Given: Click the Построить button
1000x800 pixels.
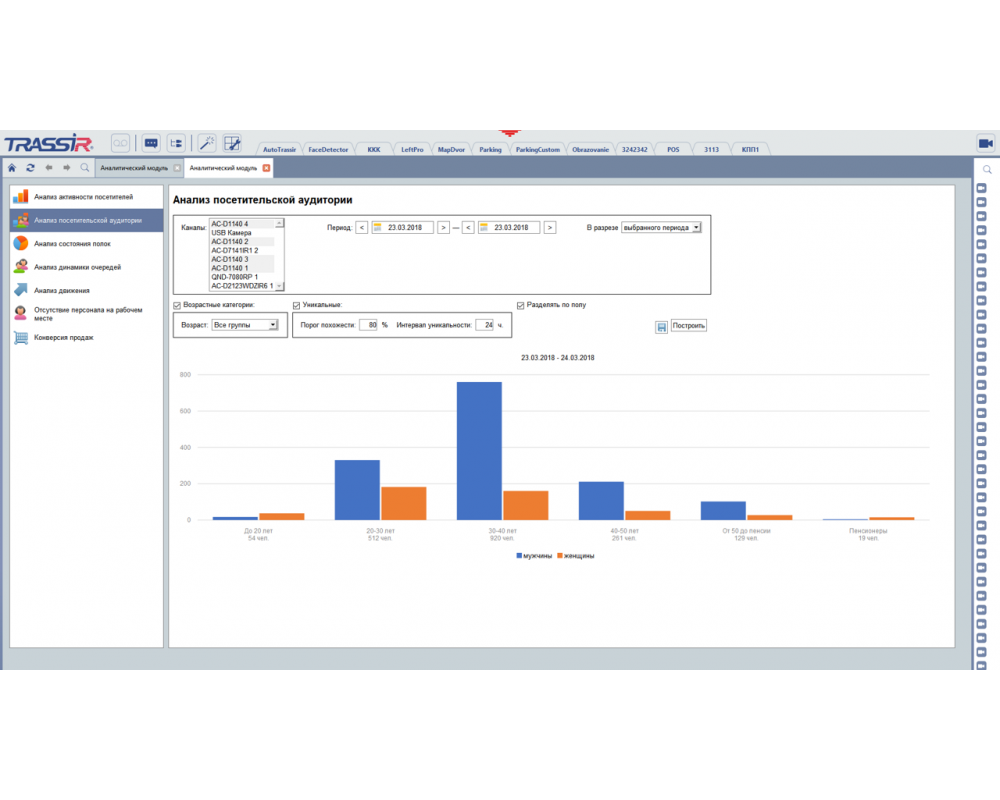Looking at the screenshot, I should tap(689, 325).
